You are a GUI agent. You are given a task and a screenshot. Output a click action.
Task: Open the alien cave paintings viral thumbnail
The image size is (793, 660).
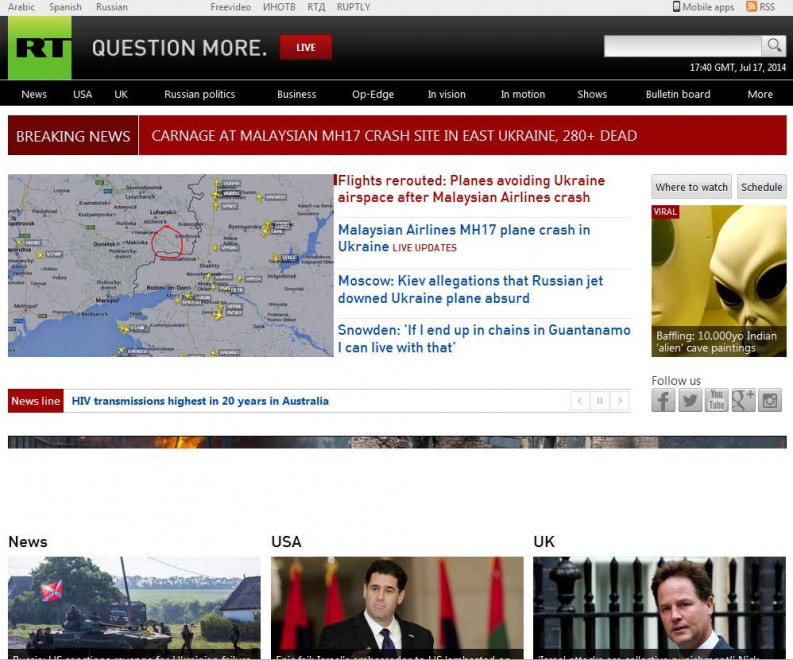tap(719, 281)
